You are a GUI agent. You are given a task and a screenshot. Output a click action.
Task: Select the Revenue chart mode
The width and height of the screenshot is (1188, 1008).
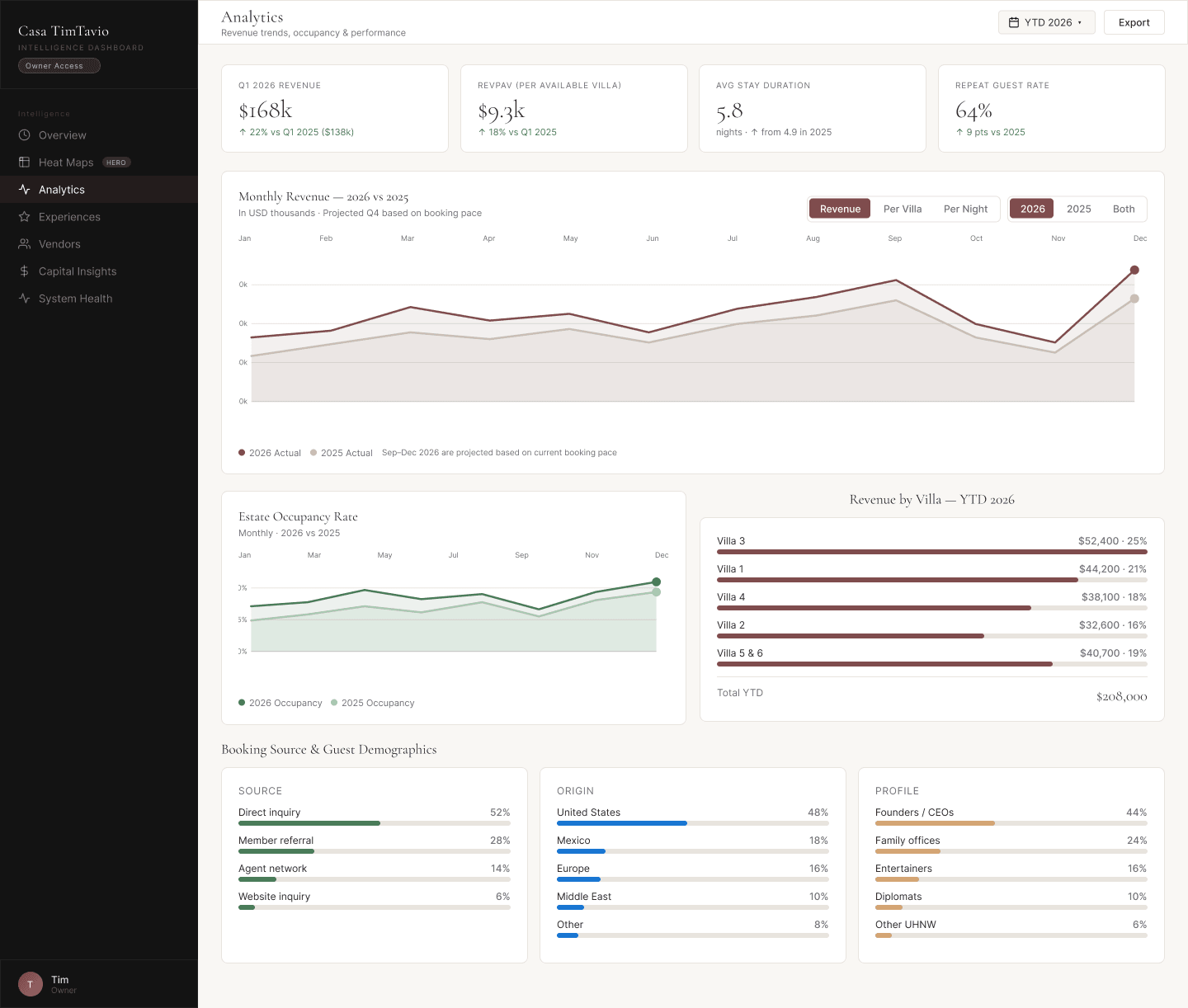[840, 209]
